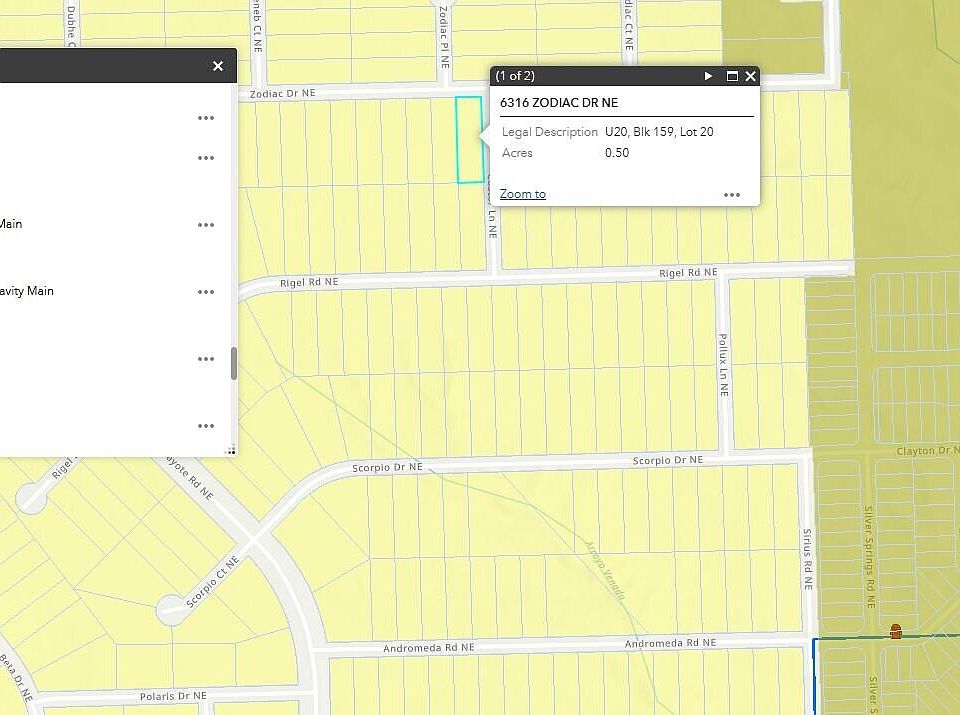Click the hydrant marker on Andromeda Rd
This screenshot has height=715, width=960.
[x=896, y=631]
